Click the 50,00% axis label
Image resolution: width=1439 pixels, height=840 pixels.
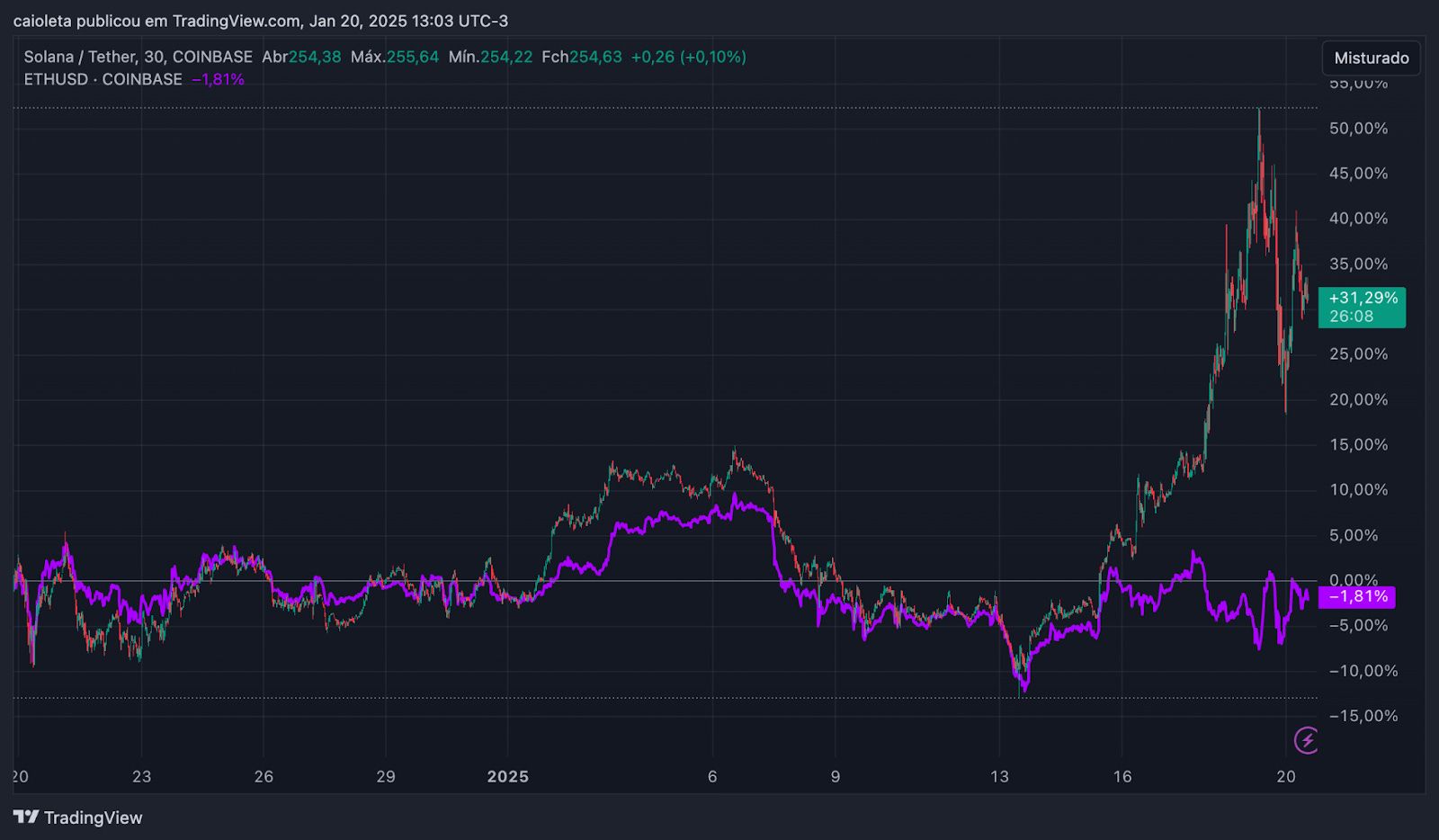(1358, 129)
